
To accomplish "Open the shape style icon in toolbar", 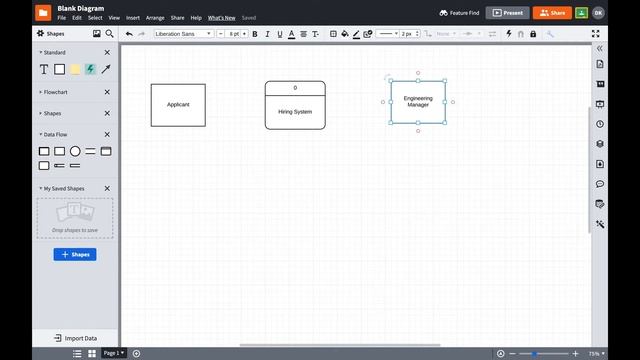I will (x=368, y=34).
